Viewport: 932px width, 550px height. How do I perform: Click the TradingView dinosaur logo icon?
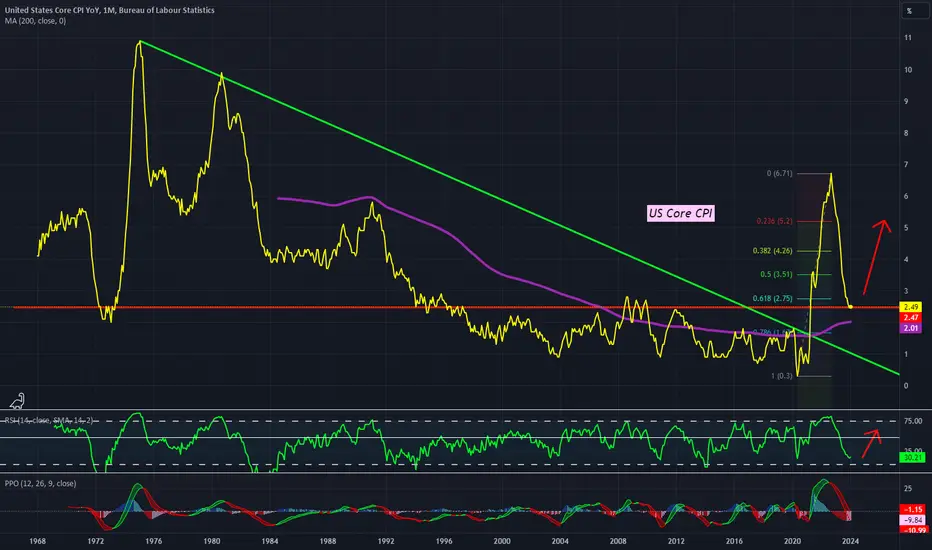[x=17, y=401]
